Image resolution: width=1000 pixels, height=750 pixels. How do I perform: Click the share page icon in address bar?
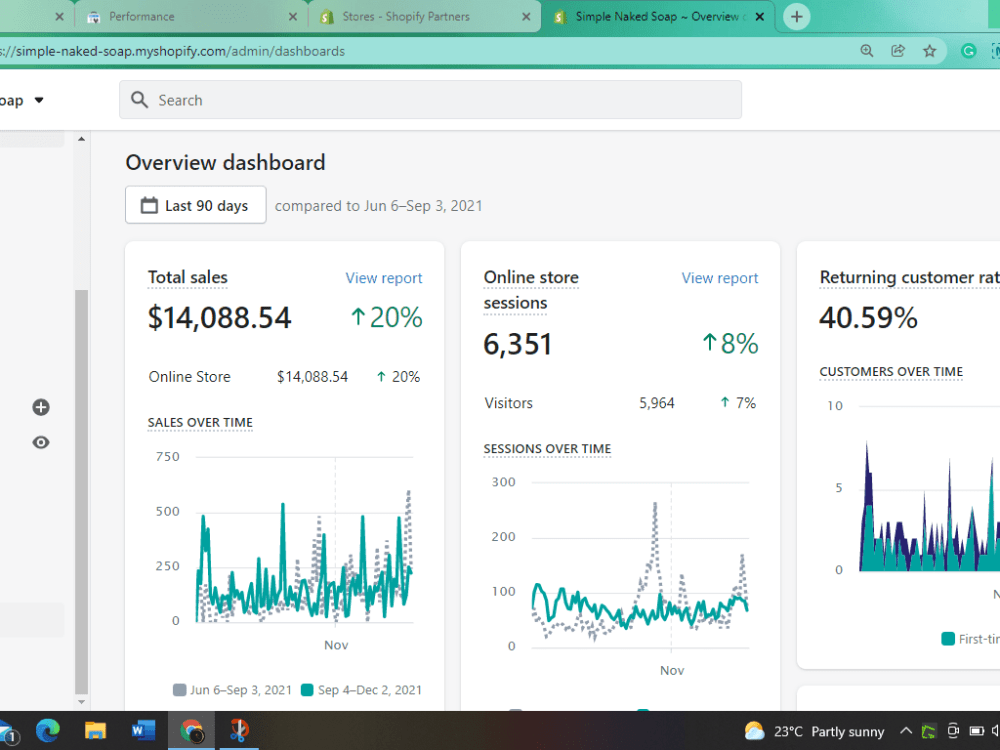click(x=898, y=51)
